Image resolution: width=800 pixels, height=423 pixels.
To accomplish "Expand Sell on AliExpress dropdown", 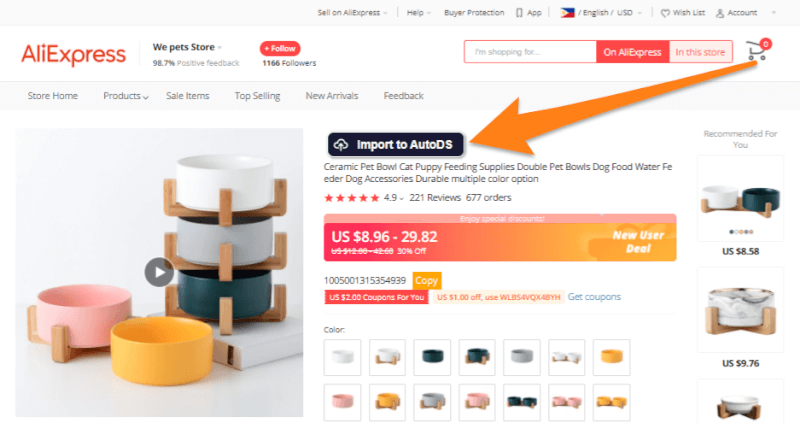I will [x=353, y=13].
